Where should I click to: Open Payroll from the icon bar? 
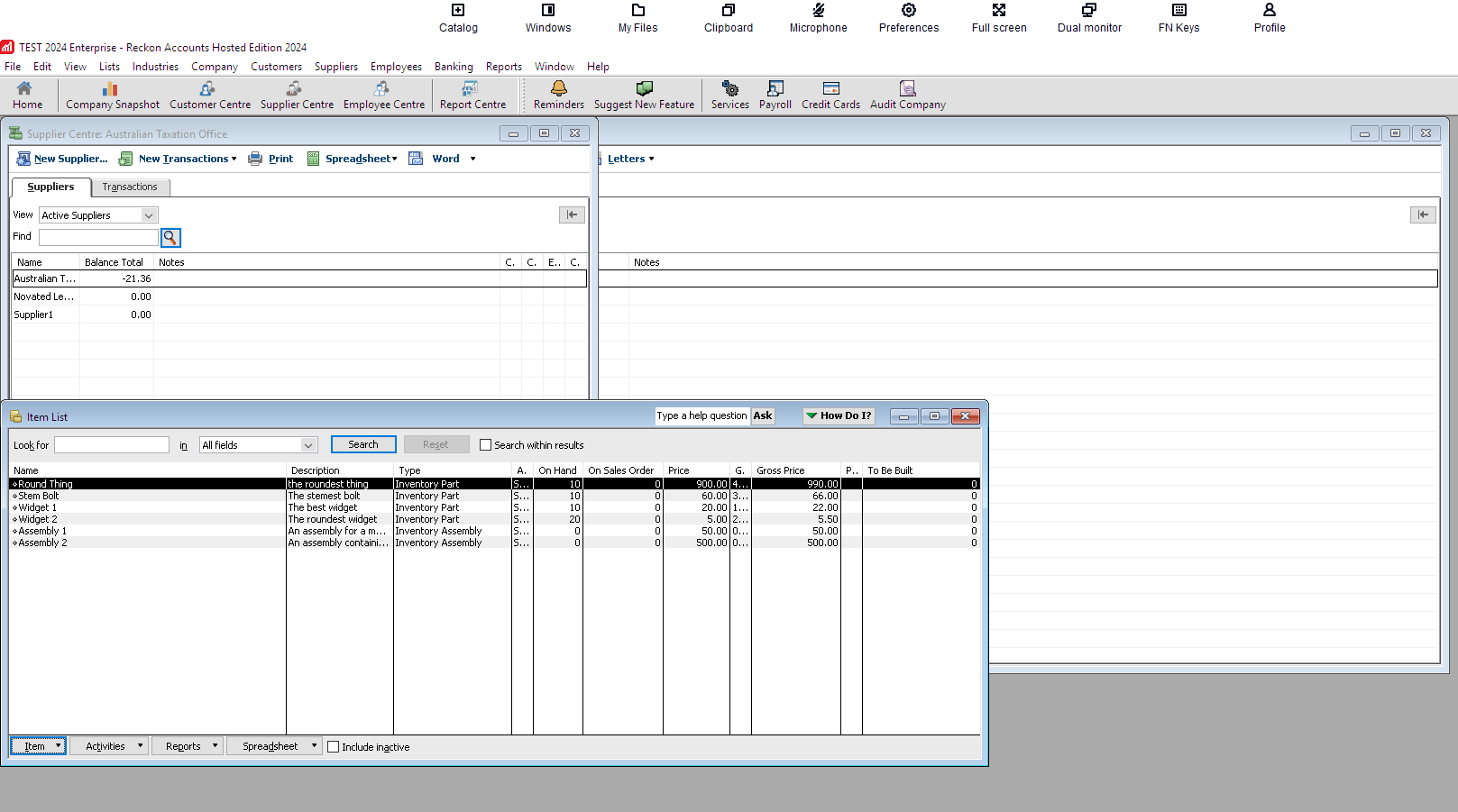[775, 96]
